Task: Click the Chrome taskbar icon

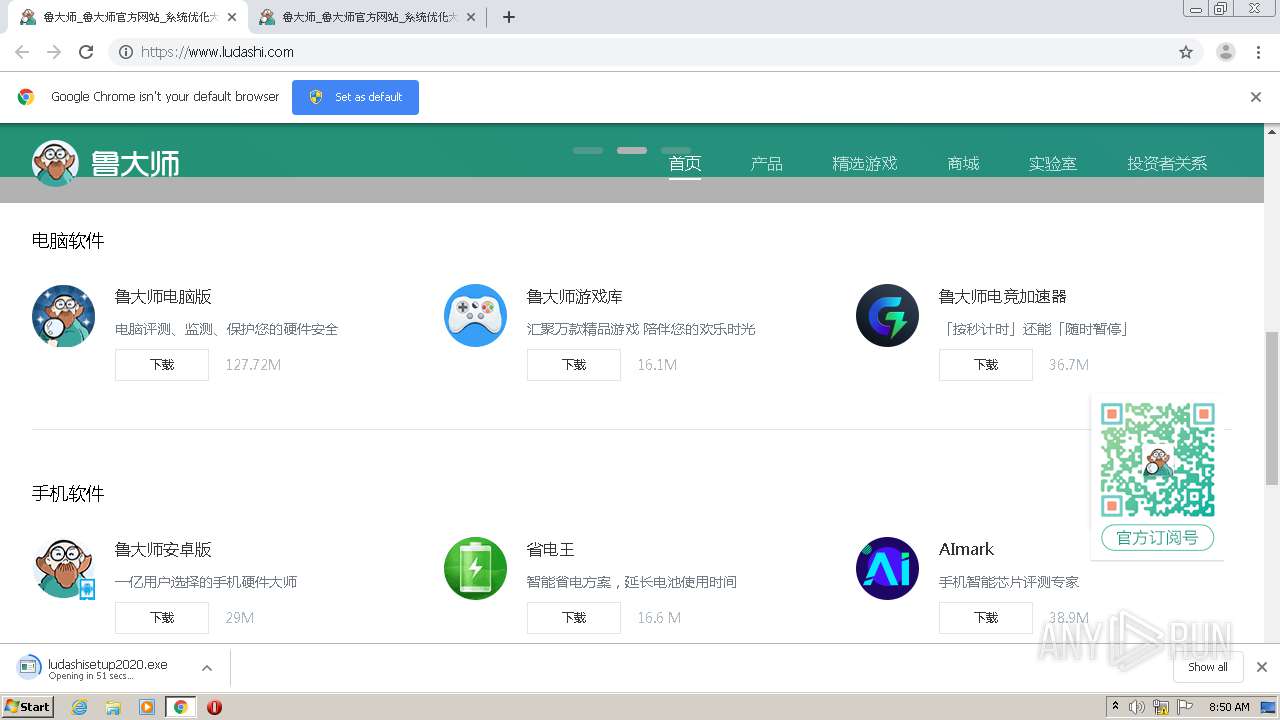Action: click(181, 707)
